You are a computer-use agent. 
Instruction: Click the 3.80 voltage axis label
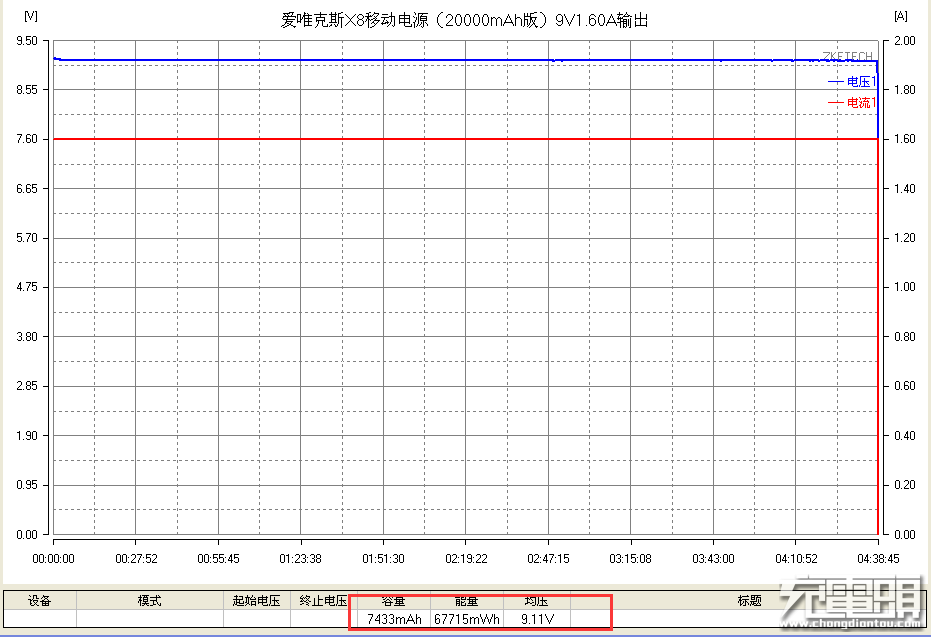27,337
